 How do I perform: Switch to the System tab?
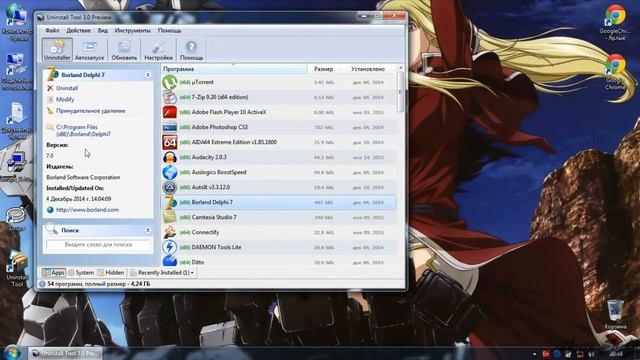[81, 273]
